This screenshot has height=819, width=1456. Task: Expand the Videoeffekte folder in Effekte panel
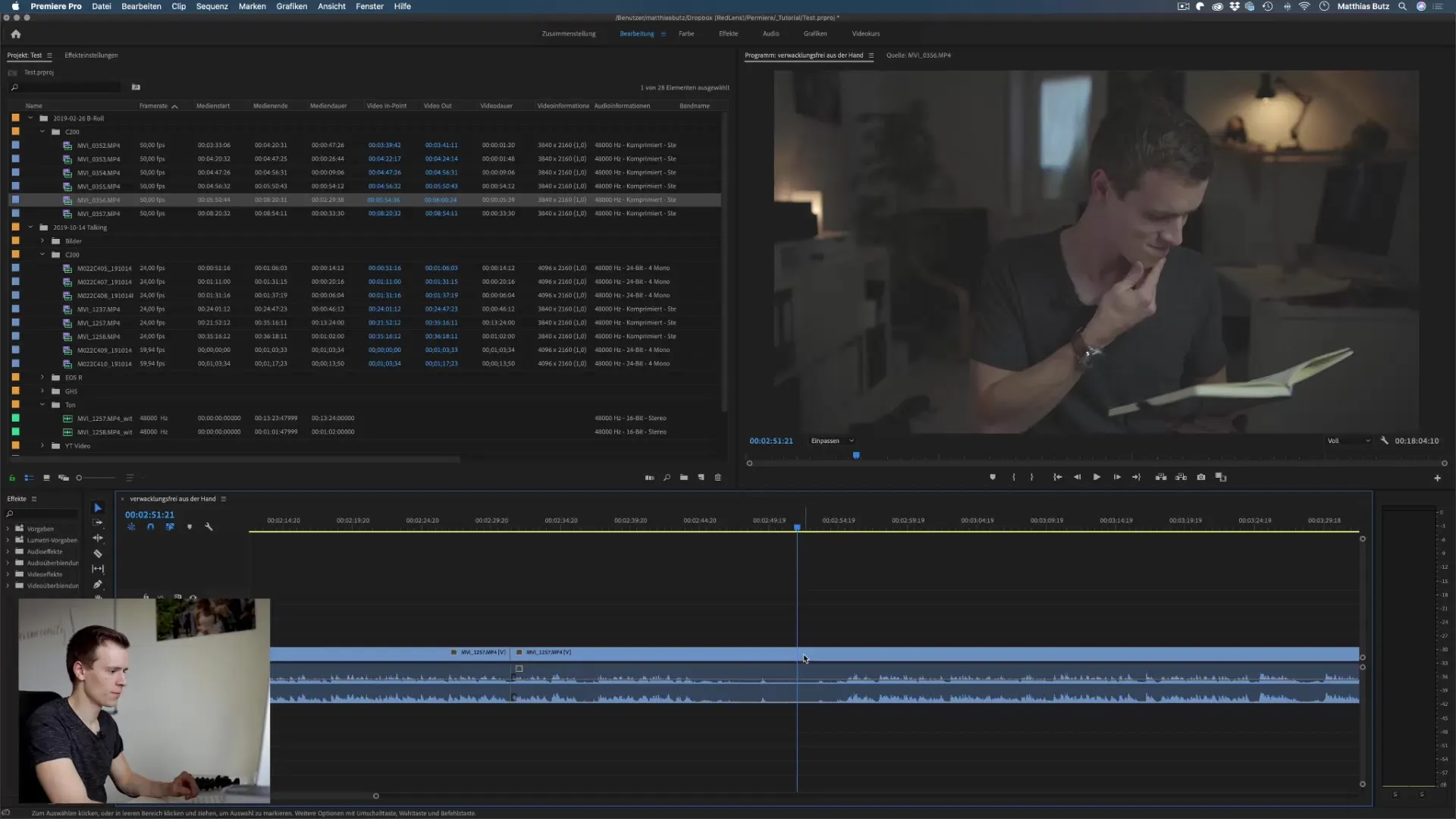[x=8, y=575]
